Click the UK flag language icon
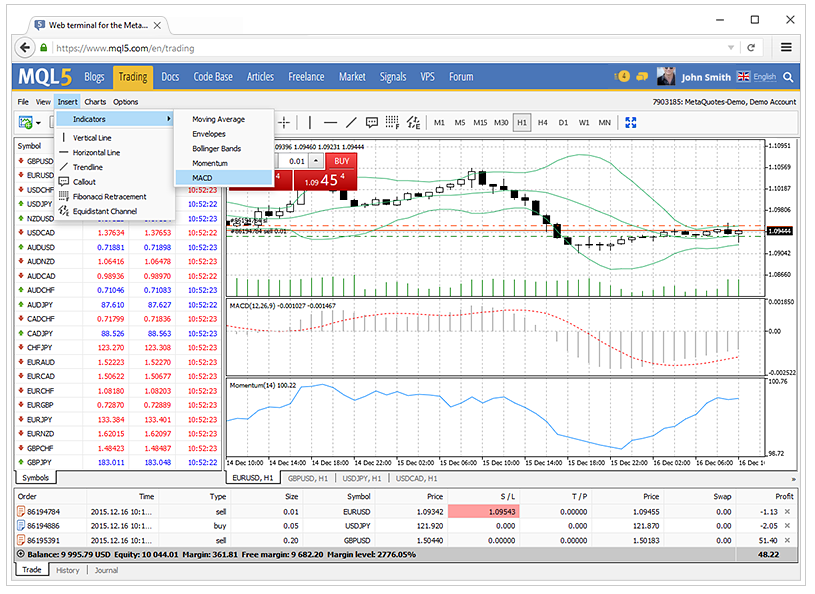Viewport: 815px width, 594px height. (x=744, y=77)
